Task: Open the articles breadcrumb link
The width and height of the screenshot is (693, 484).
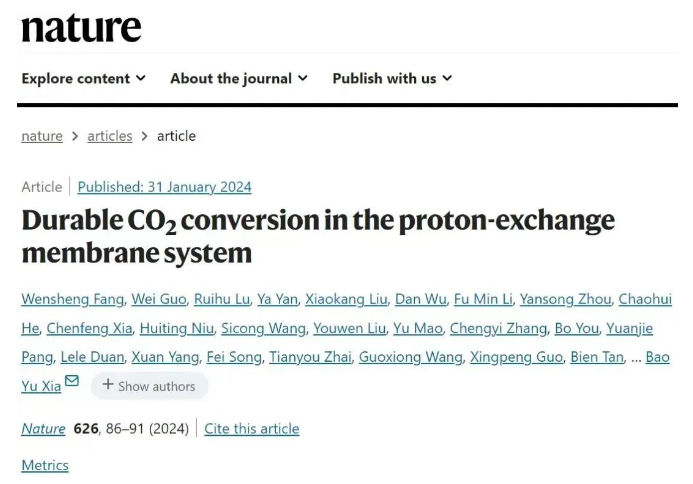Action: click(109, 136)
